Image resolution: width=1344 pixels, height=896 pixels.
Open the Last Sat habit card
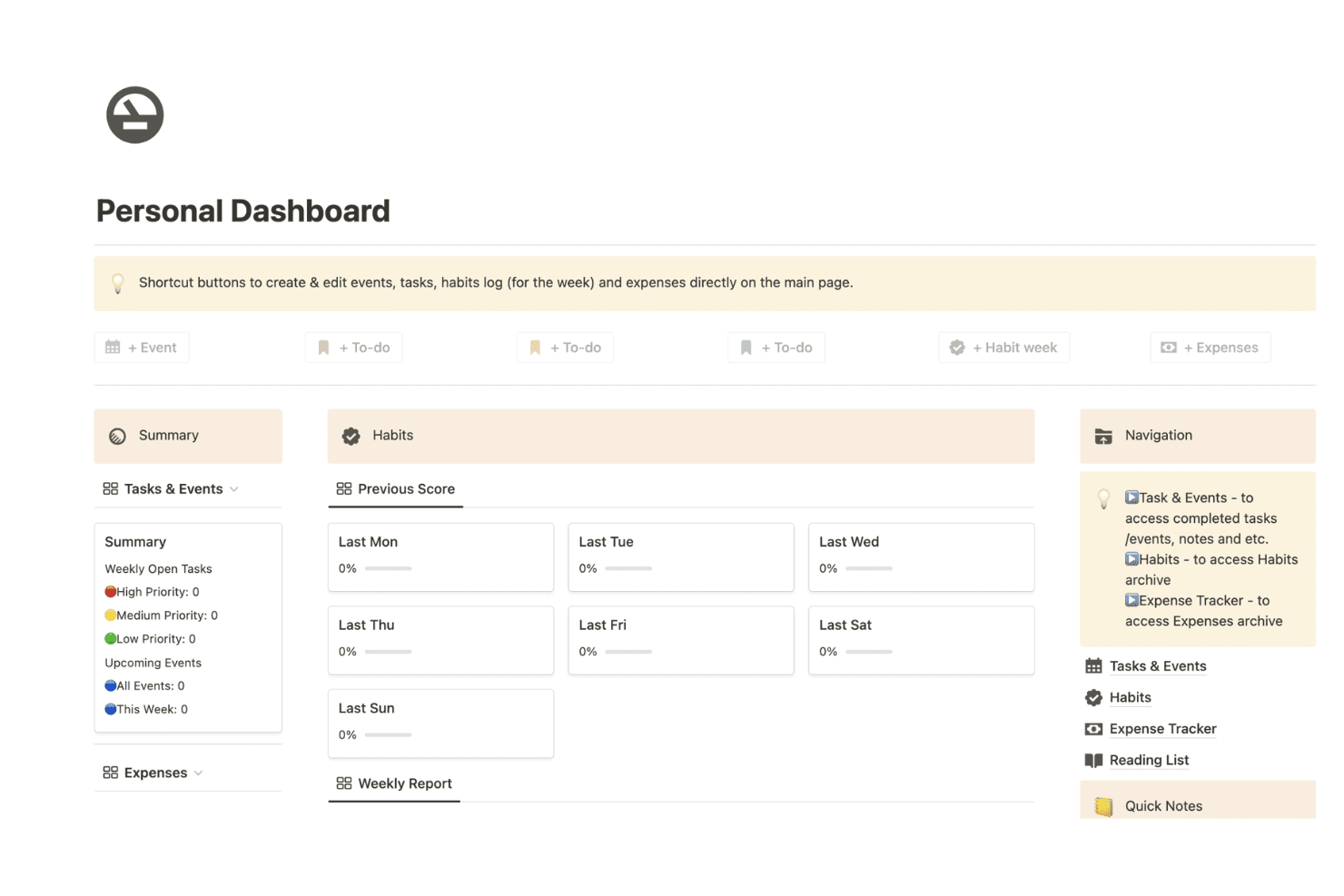pyautogui.click(x=921, y=640)
